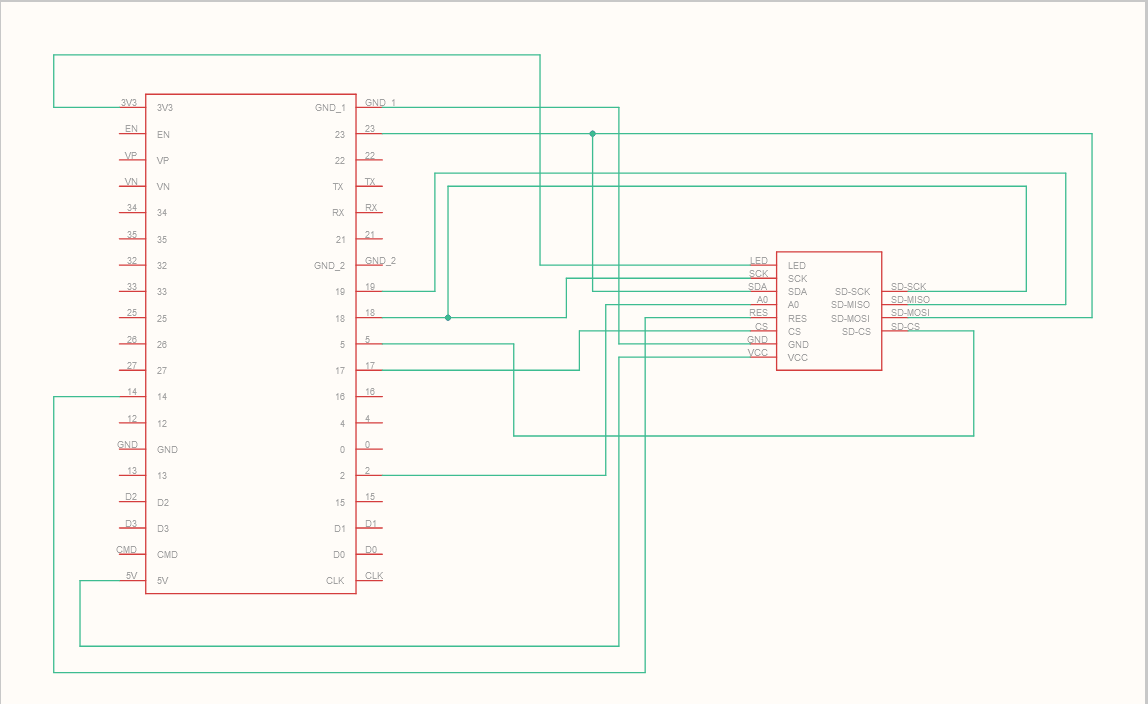Click the VCC pin on the display module

tap(762, 357)
